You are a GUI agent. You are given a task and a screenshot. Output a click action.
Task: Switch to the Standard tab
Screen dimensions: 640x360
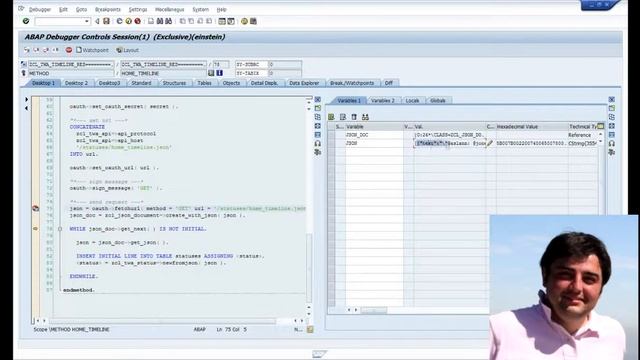tap(141, 83)
